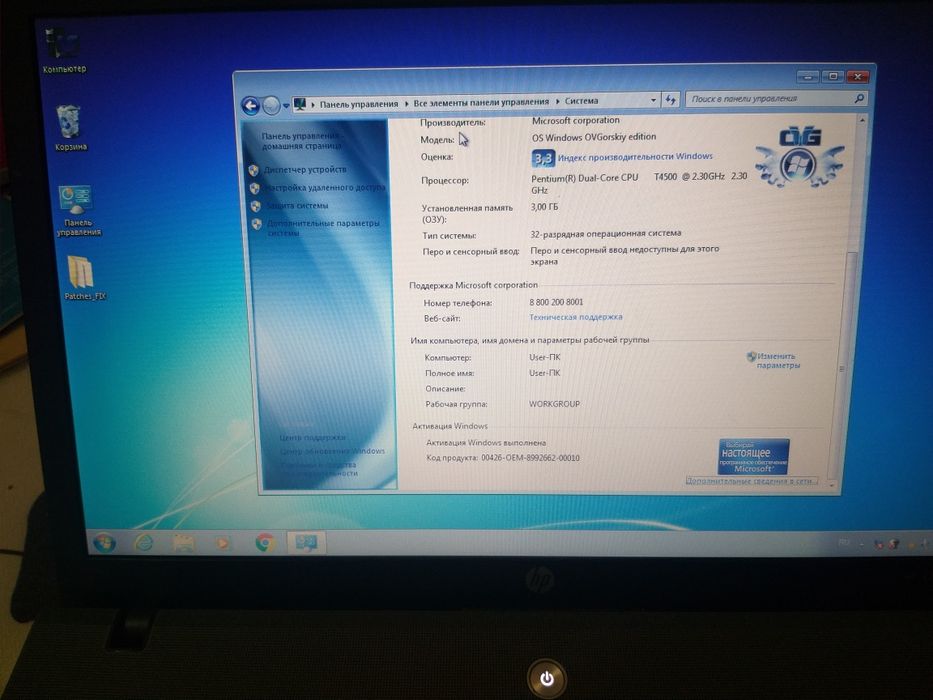Screen dimensions: 933x700
Task: Launch Google Chrome from taskbar
Action: coord(265,542)
